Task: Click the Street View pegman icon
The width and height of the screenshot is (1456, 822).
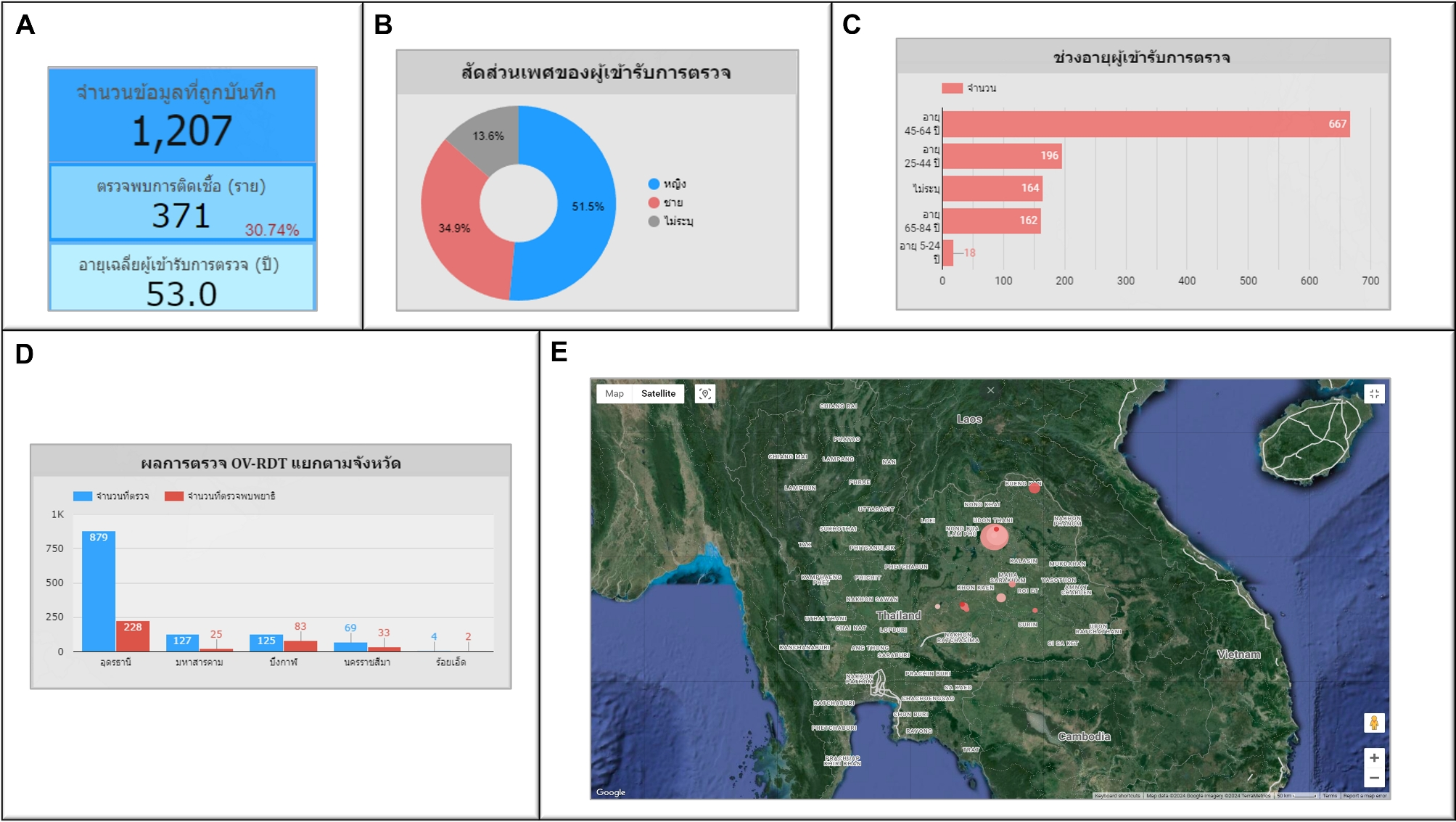Action: coord(1374,723)
